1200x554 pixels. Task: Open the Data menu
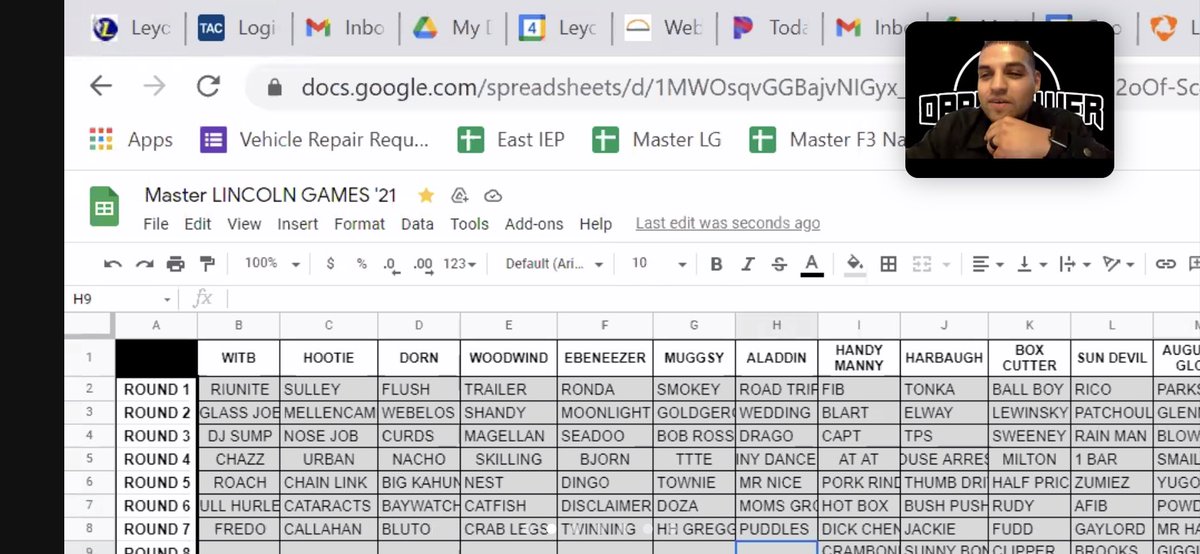point(417,224)
